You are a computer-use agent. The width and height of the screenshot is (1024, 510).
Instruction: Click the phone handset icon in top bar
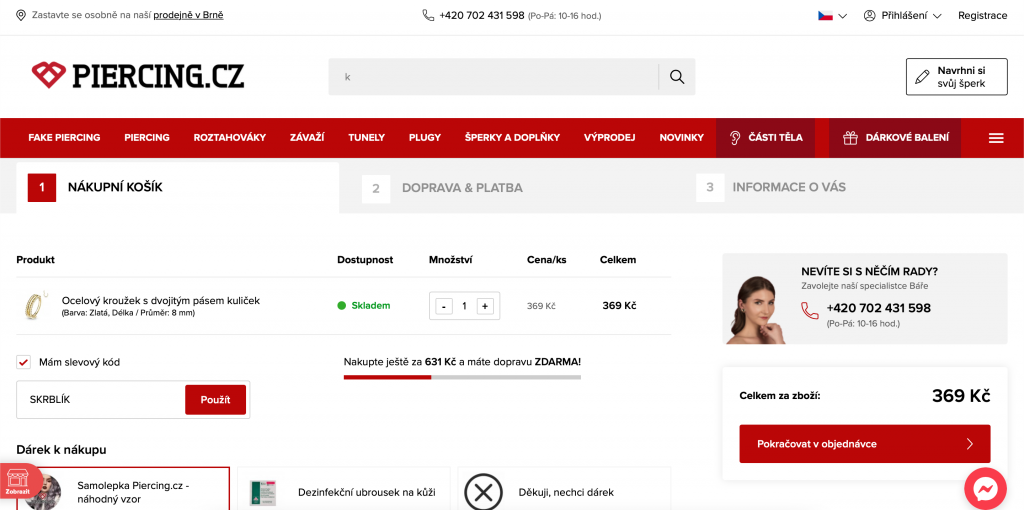tap(428, 15)
